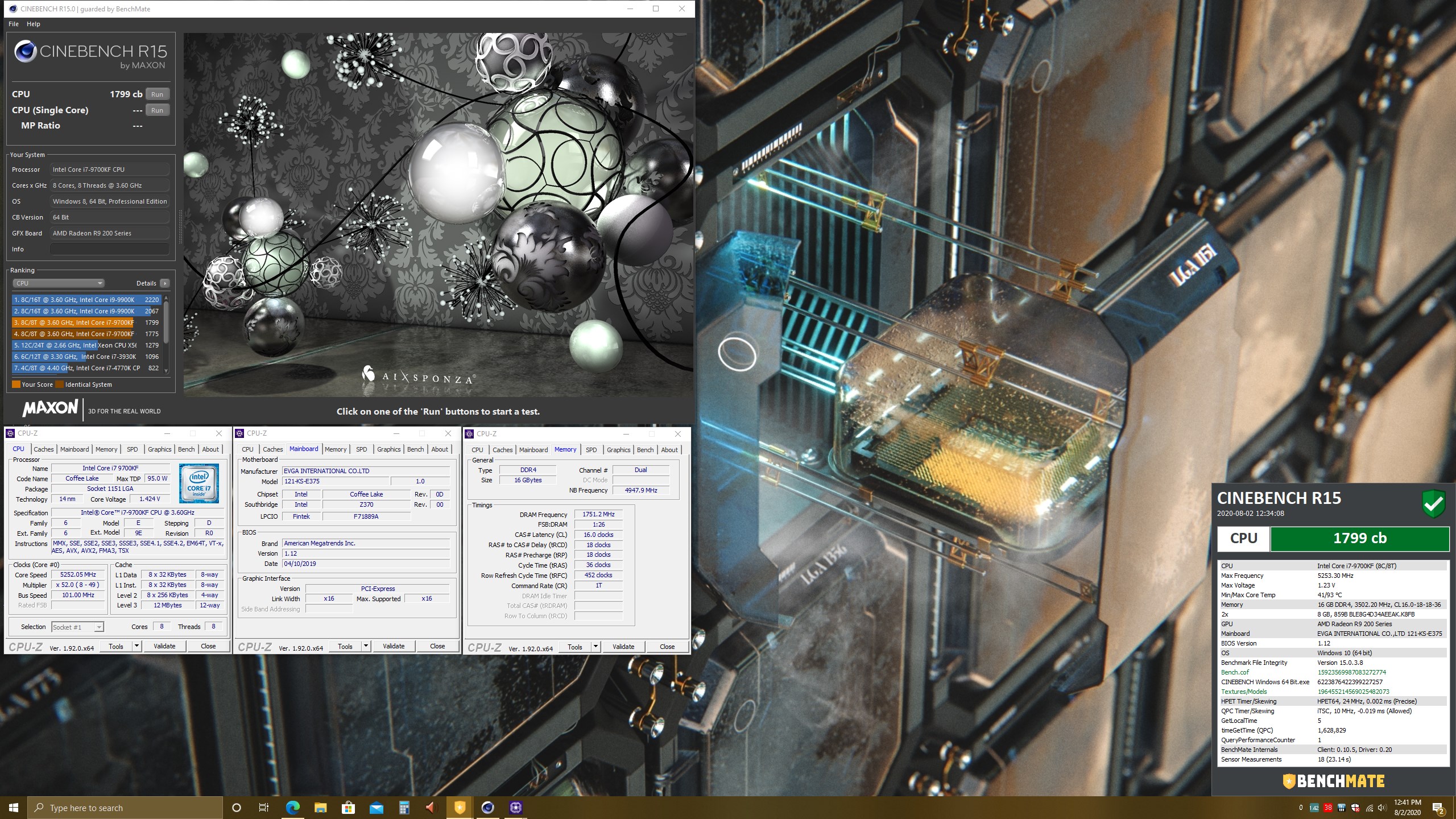Open Memory tab in CPU-Z Mainboard window
This screenshot has width=1456, height=819.
[336, 449]
